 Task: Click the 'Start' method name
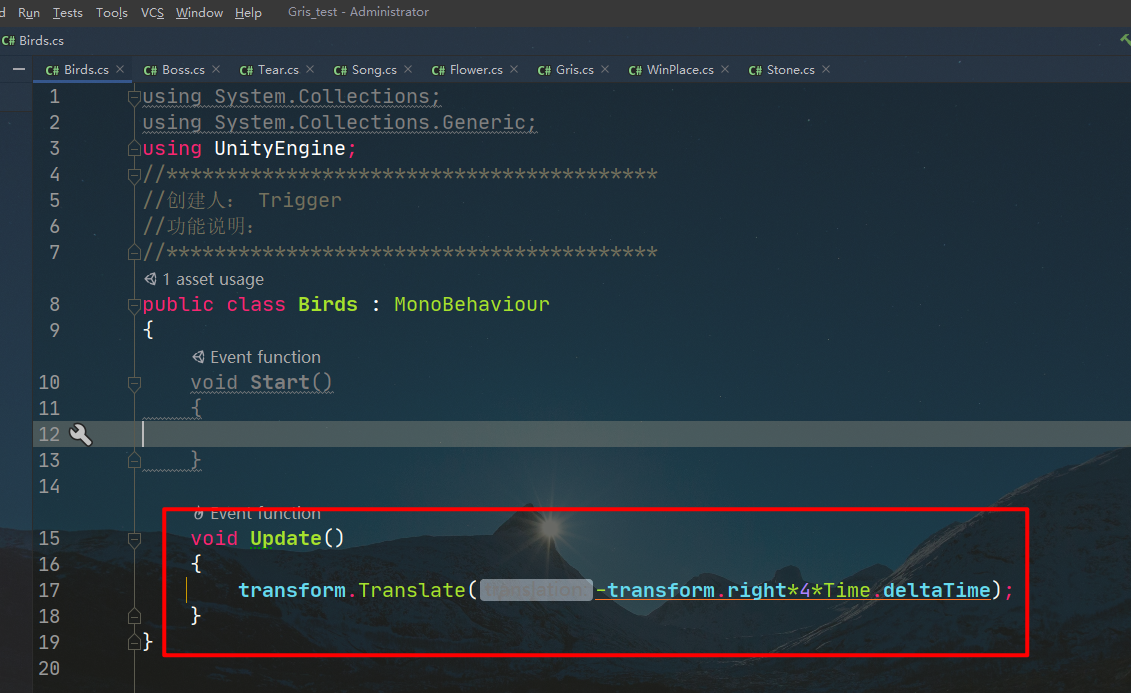(280, 382)
